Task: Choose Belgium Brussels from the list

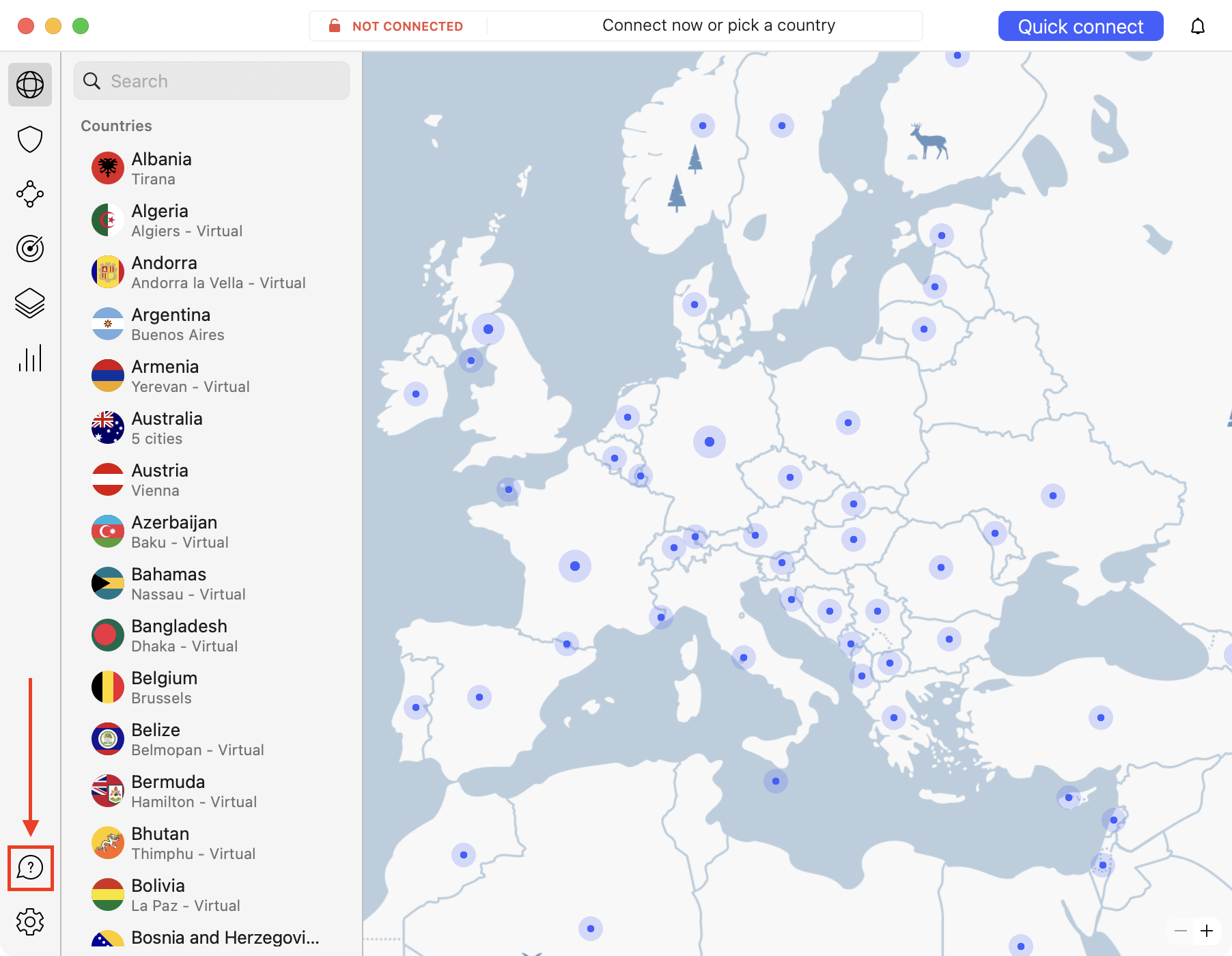Action: point(164,688)
